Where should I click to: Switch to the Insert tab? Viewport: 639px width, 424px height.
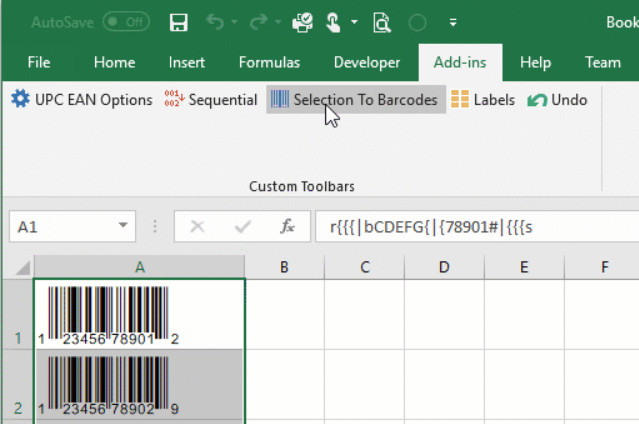tap(187, 62)
